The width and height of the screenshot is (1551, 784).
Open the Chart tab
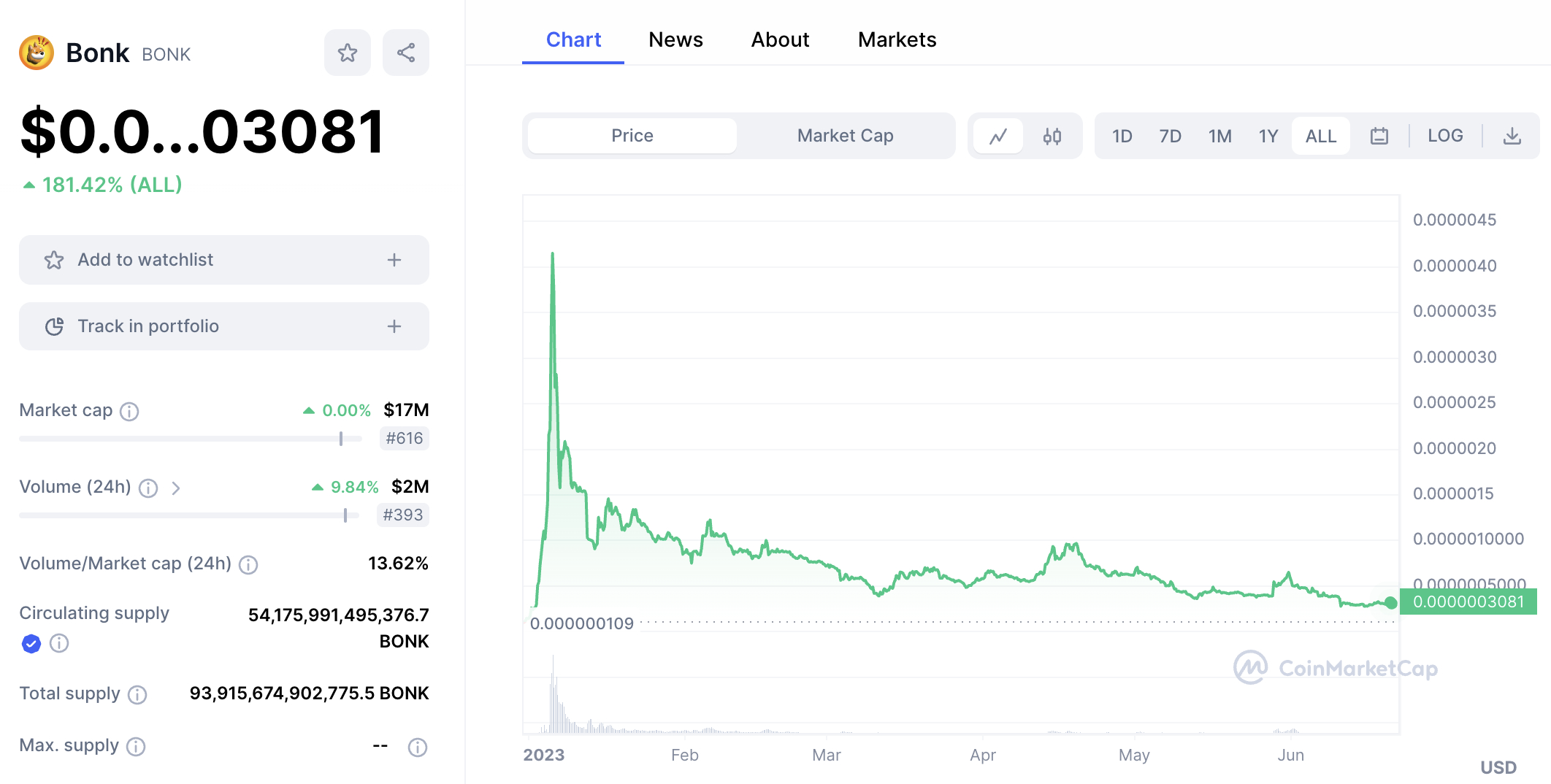(573, 39)
